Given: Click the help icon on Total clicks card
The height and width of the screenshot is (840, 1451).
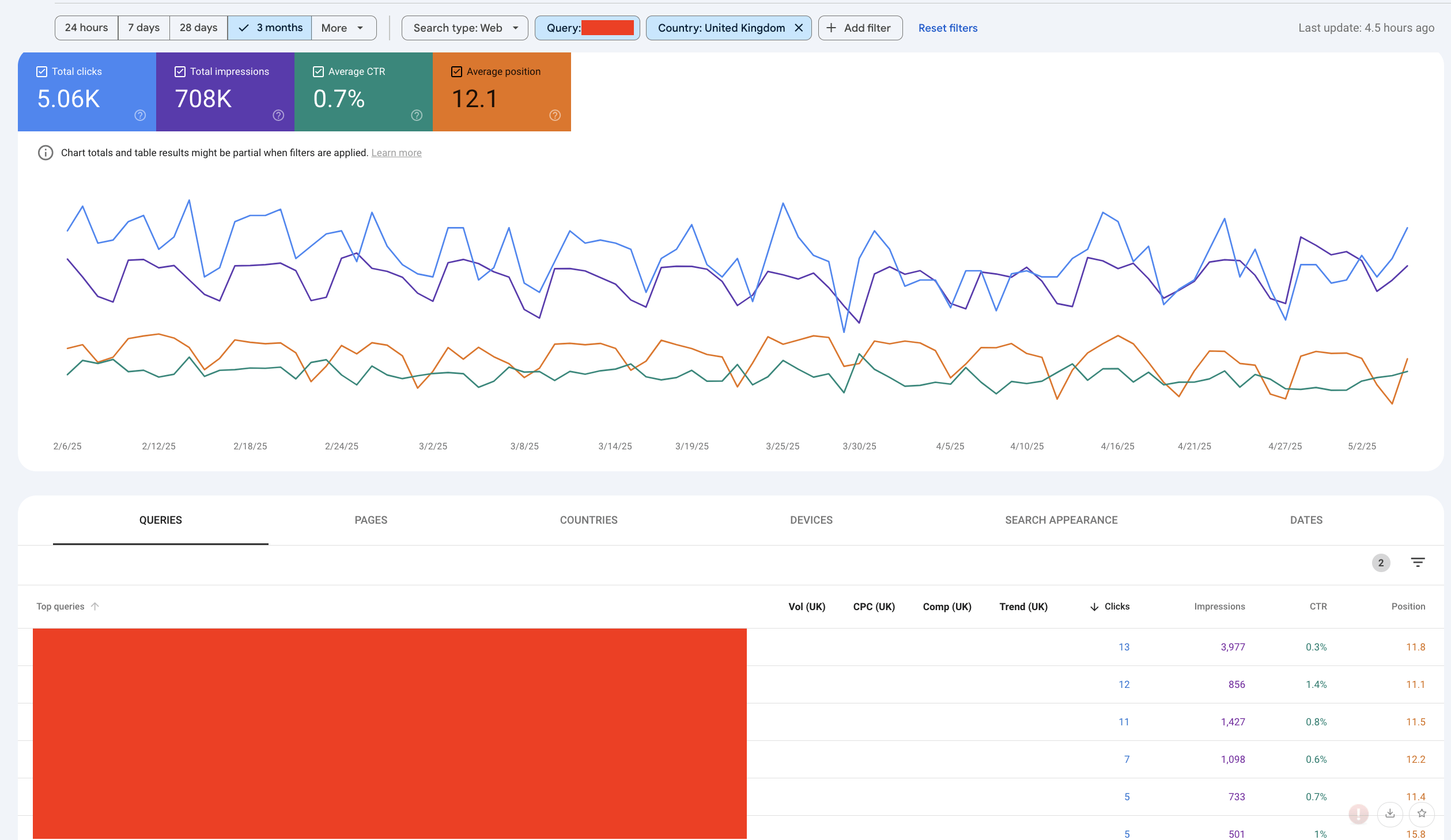Looking at the screenshot, I should tap(140, 115).
